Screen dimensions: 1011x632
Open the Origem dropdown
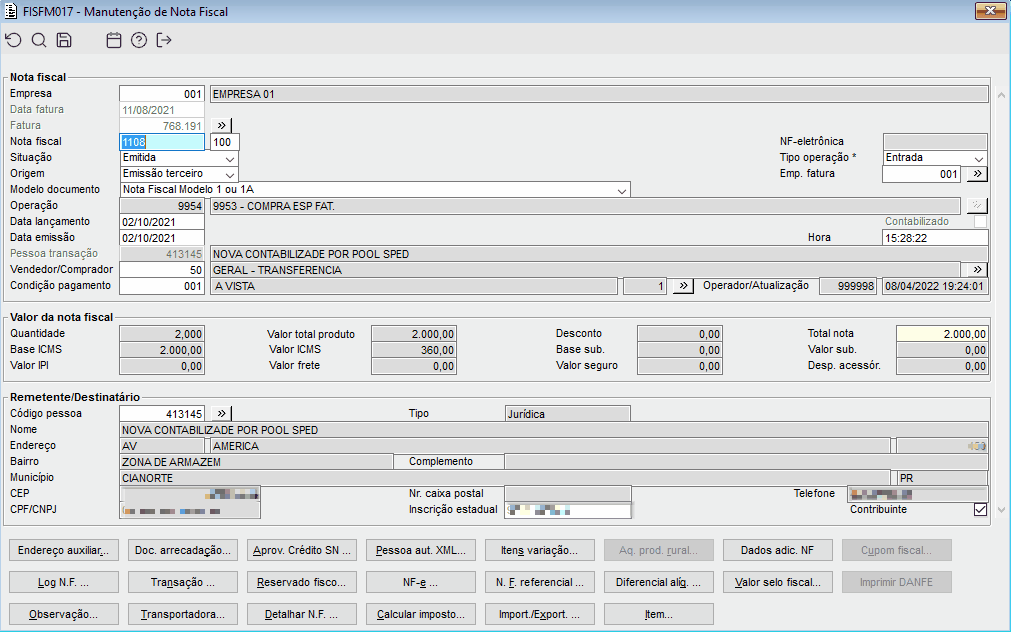click(x=230, y=174)
